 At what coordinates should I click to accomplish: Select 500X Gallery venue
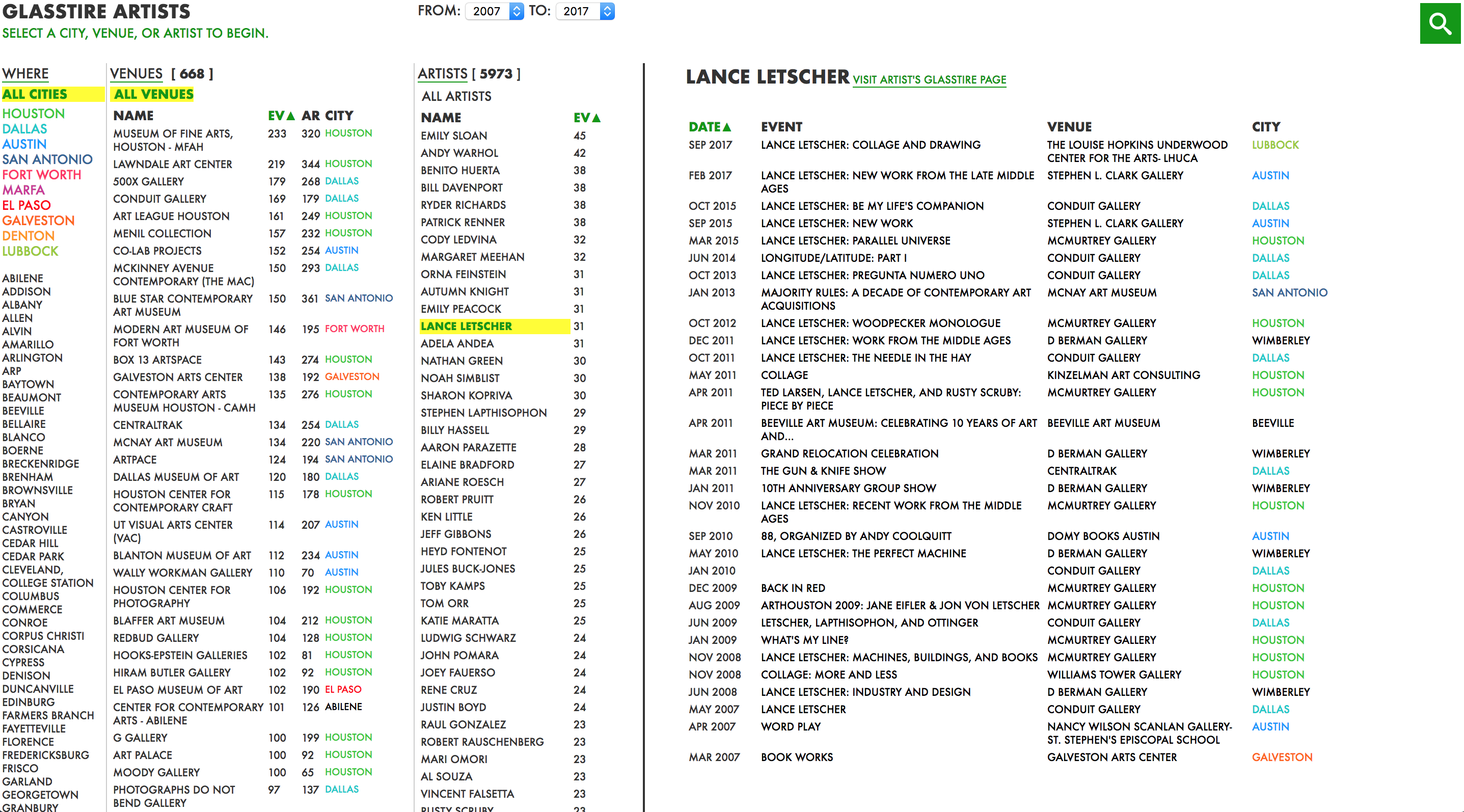click(148, 182)
